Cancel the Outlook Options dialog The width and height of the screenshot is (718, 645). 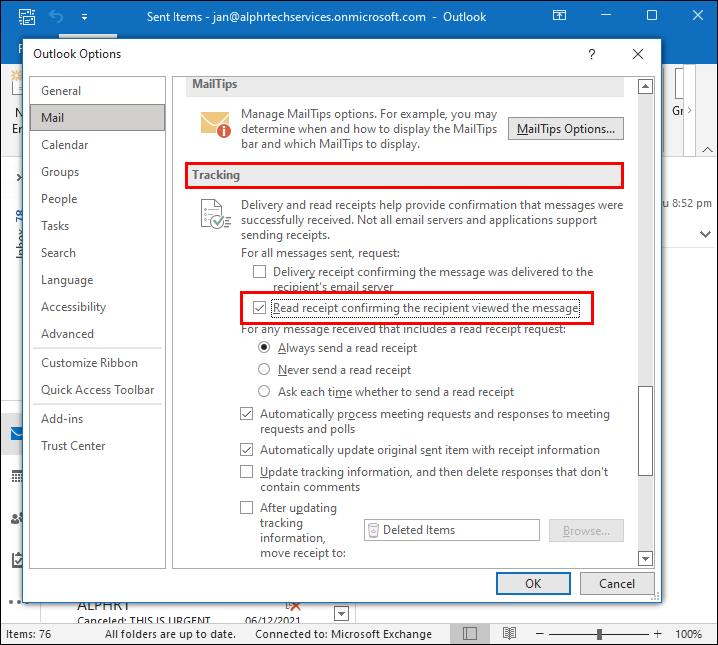pyautogui.click(x=617, y=583)
